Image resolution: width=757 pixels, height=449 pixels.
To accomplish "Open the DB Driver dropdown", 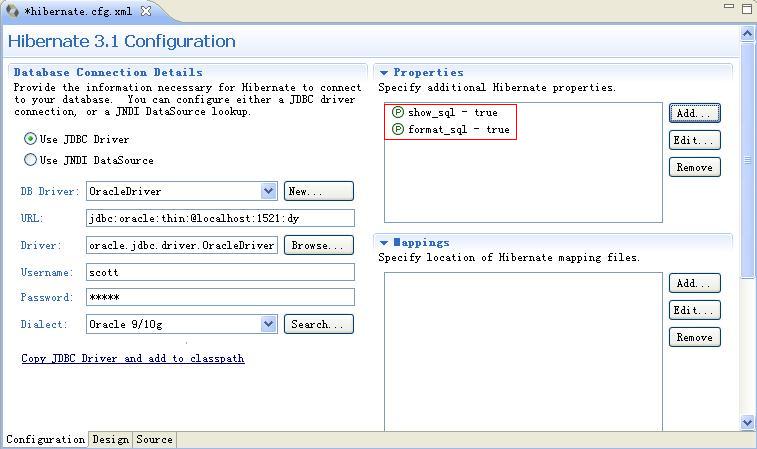I will [x=268, y=191].
